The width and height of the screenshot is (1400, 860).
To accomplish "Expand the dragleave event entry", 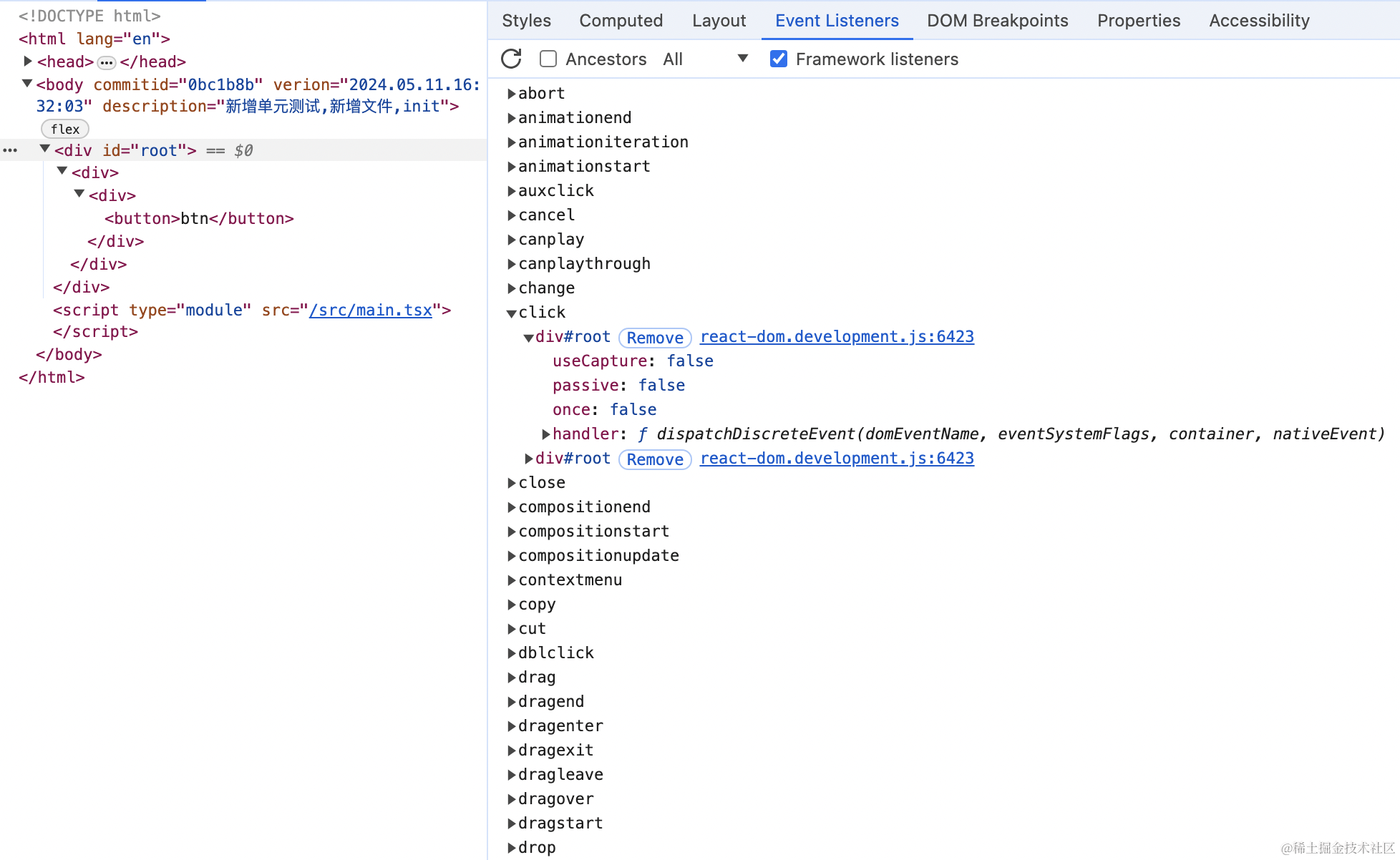I will pyautogui.click(x=512, y=775).
